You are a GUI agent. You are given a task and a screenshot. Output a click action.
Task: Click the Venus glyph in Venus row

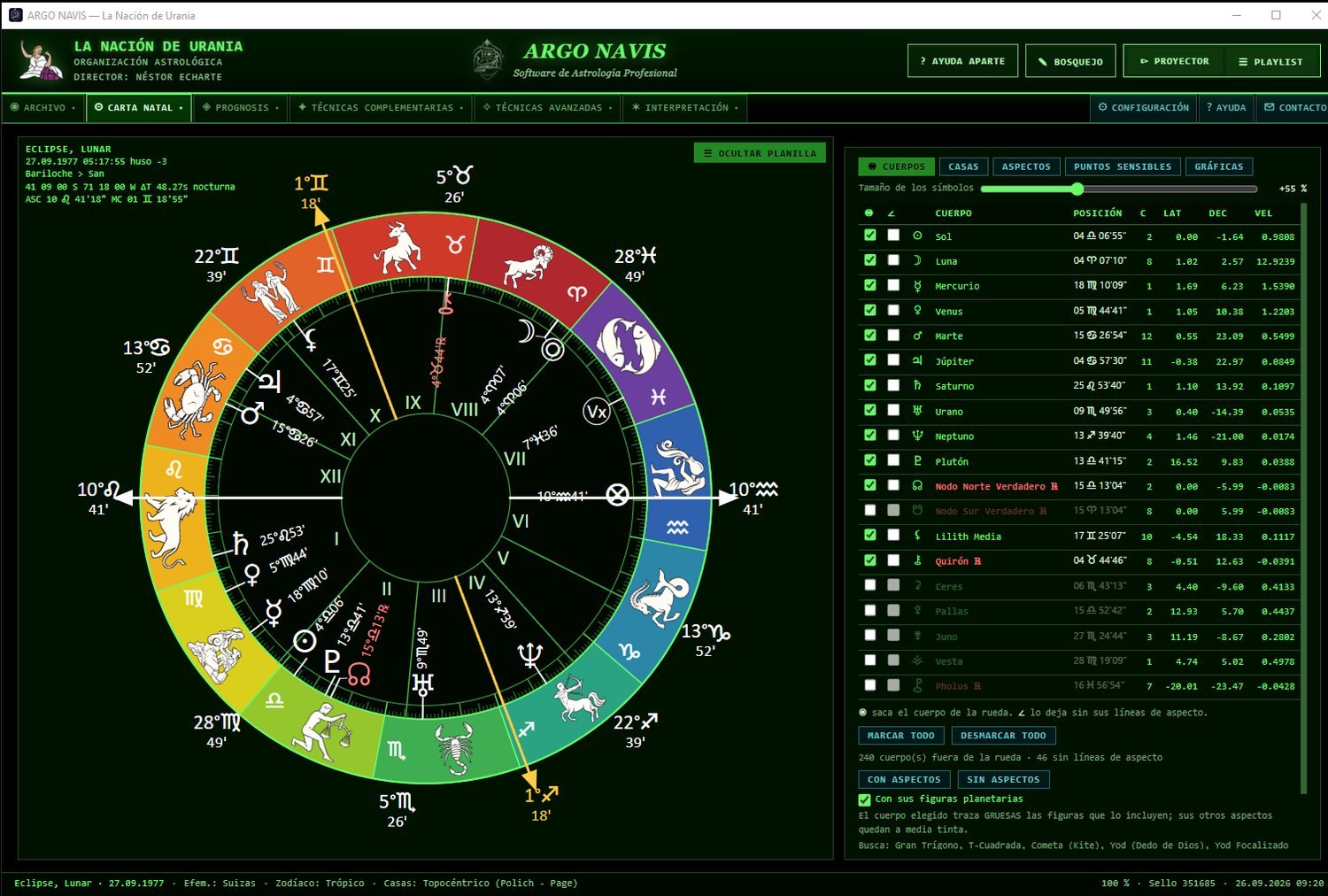point(917,311)
